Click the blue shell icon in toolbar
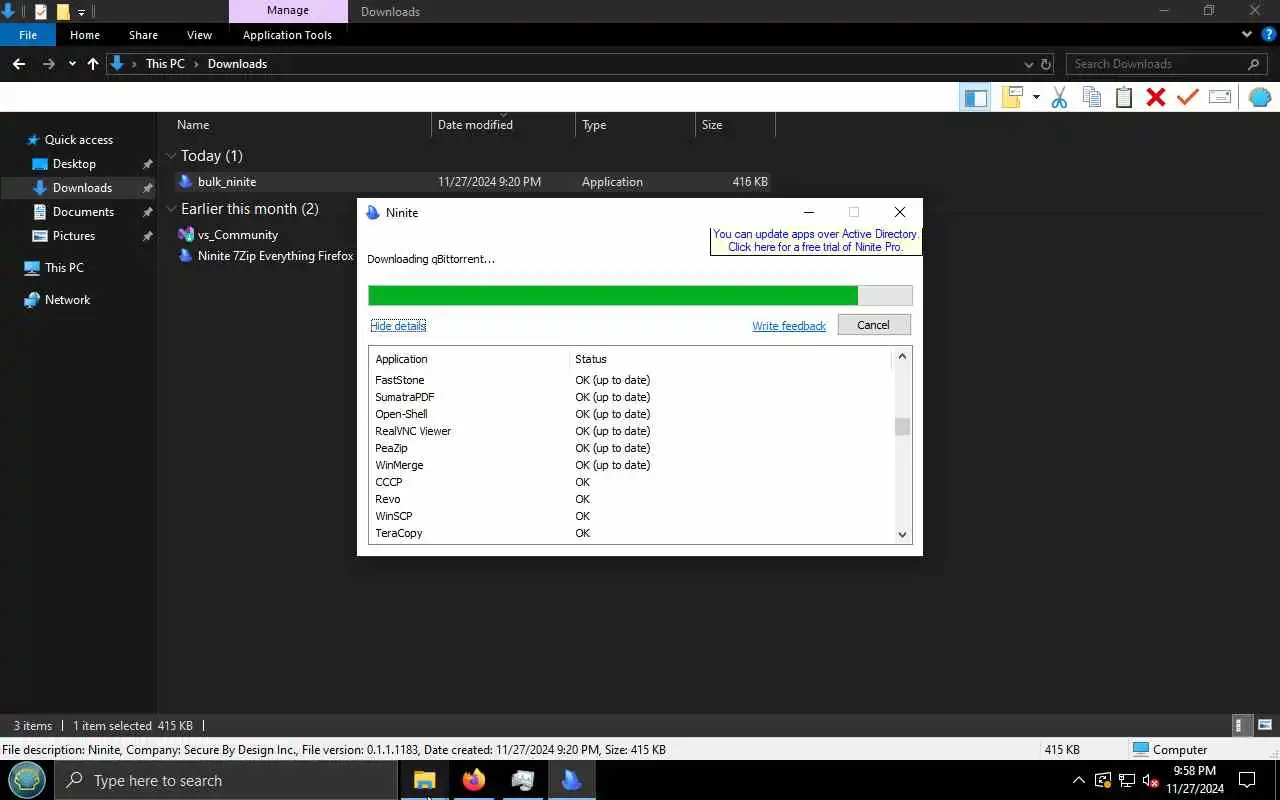This screenshot has width=1280, height=800. click(1260, 97)
